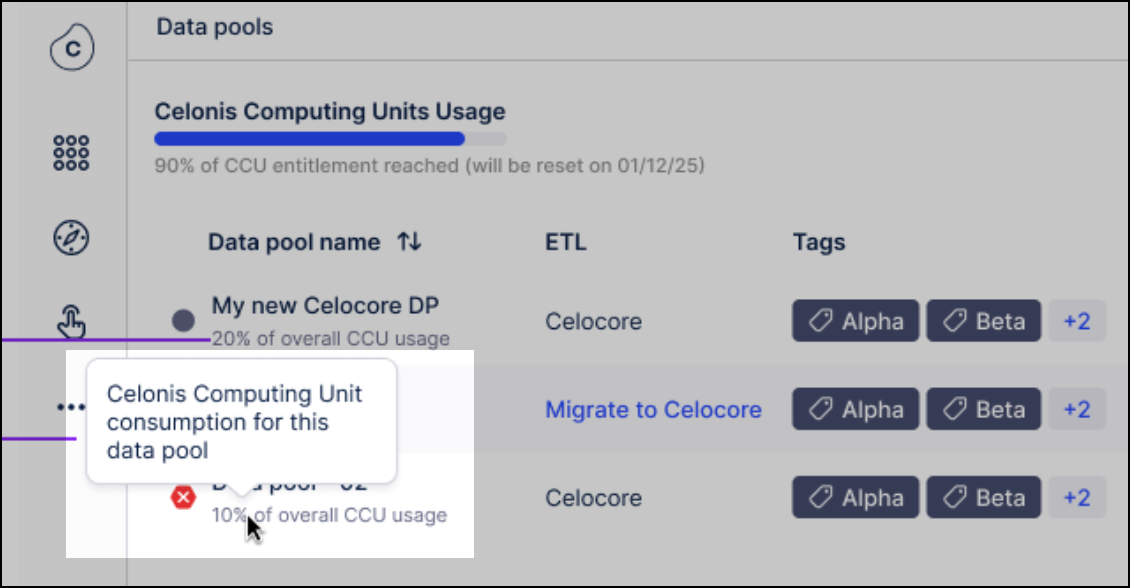The height and width of the screenshot is (588, 1130).
Task: Toggle the sort order on Data pool name
Action: click(409, 242)
